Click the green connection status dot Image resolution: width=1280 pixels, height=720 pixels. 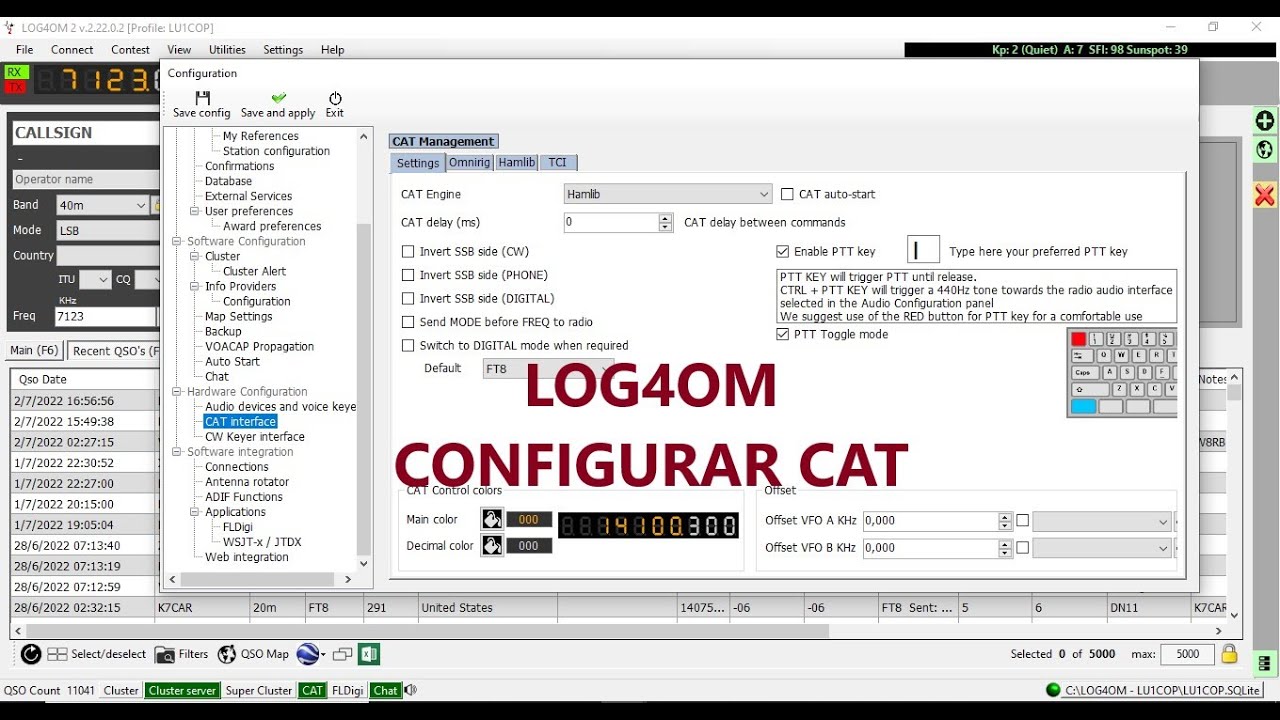[x=1052, y=690]
